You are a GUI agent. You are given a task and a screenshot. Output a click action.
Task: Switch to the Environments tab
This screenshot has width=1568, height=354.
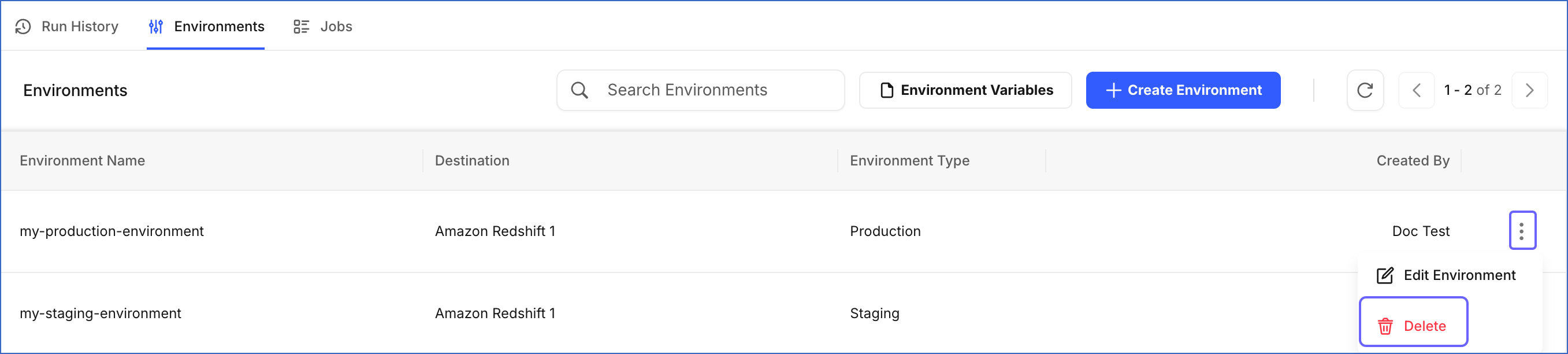(x=206, y=26)
